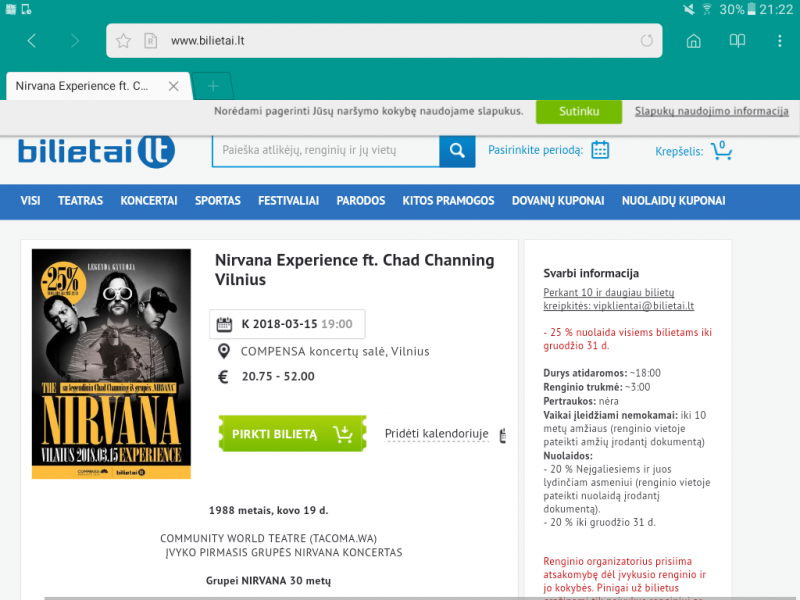Open the browser three-dot menu
The height and width of the screenshot is (600, 800).
point(780,40)
